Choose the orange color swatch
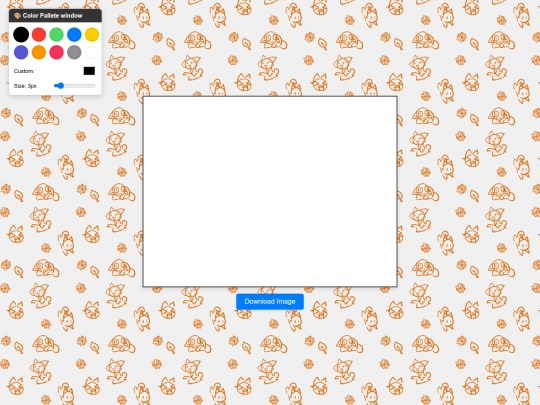The width and height of the screenshot is (540, 405). 39,52
